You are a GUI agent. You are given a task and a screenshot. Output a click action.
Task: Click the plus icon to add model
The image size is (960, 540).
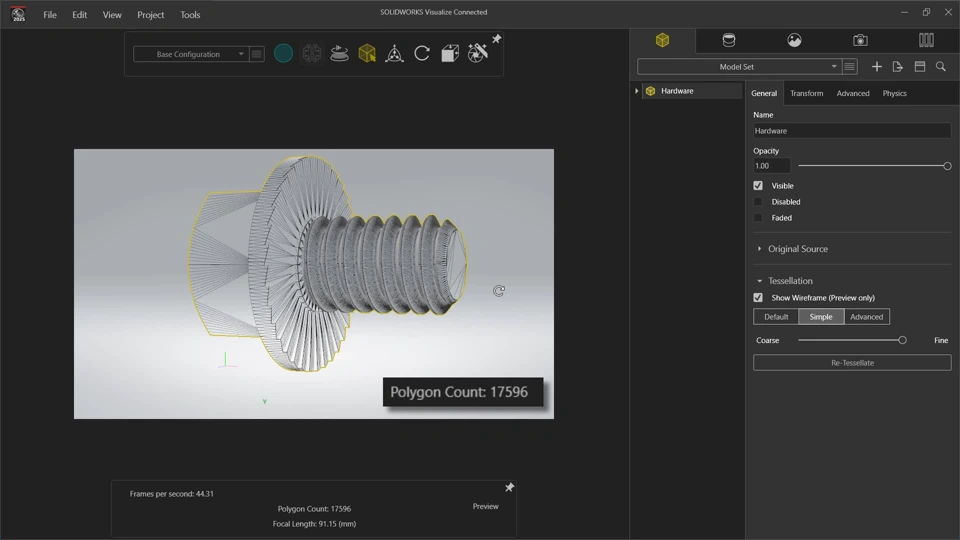click(877, 67)
